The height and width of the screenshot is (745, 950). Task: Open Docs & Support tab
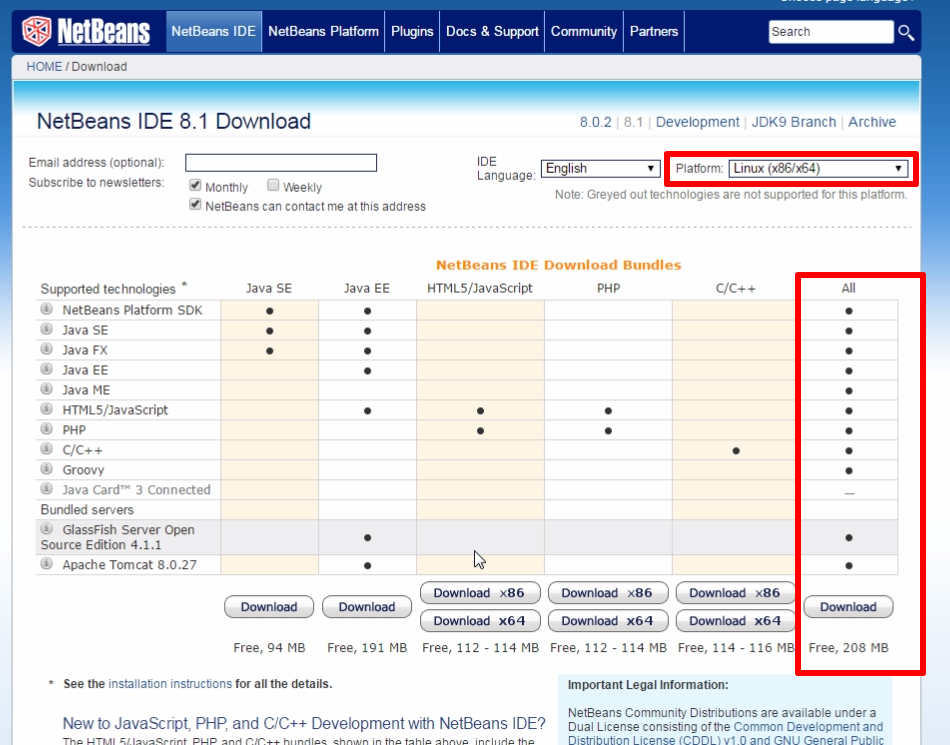492,31
